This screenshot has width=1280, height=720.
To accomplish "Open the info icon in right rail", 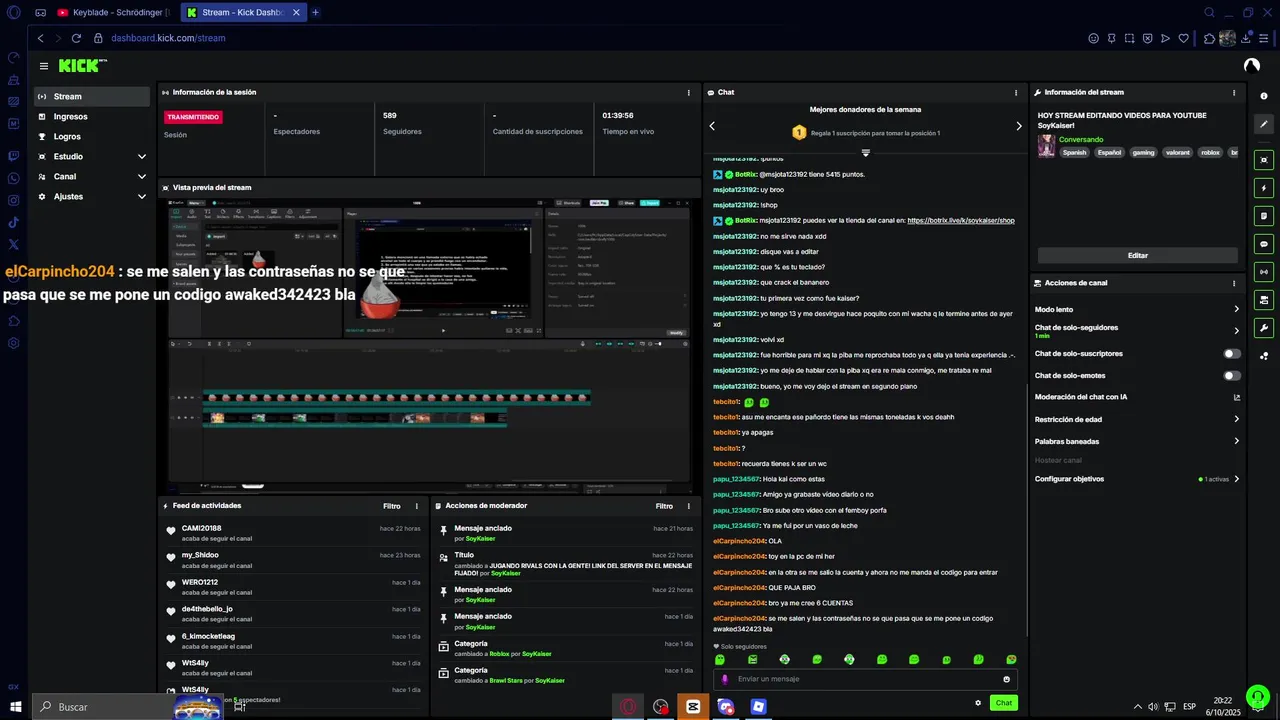I will tap(1264, 96).
